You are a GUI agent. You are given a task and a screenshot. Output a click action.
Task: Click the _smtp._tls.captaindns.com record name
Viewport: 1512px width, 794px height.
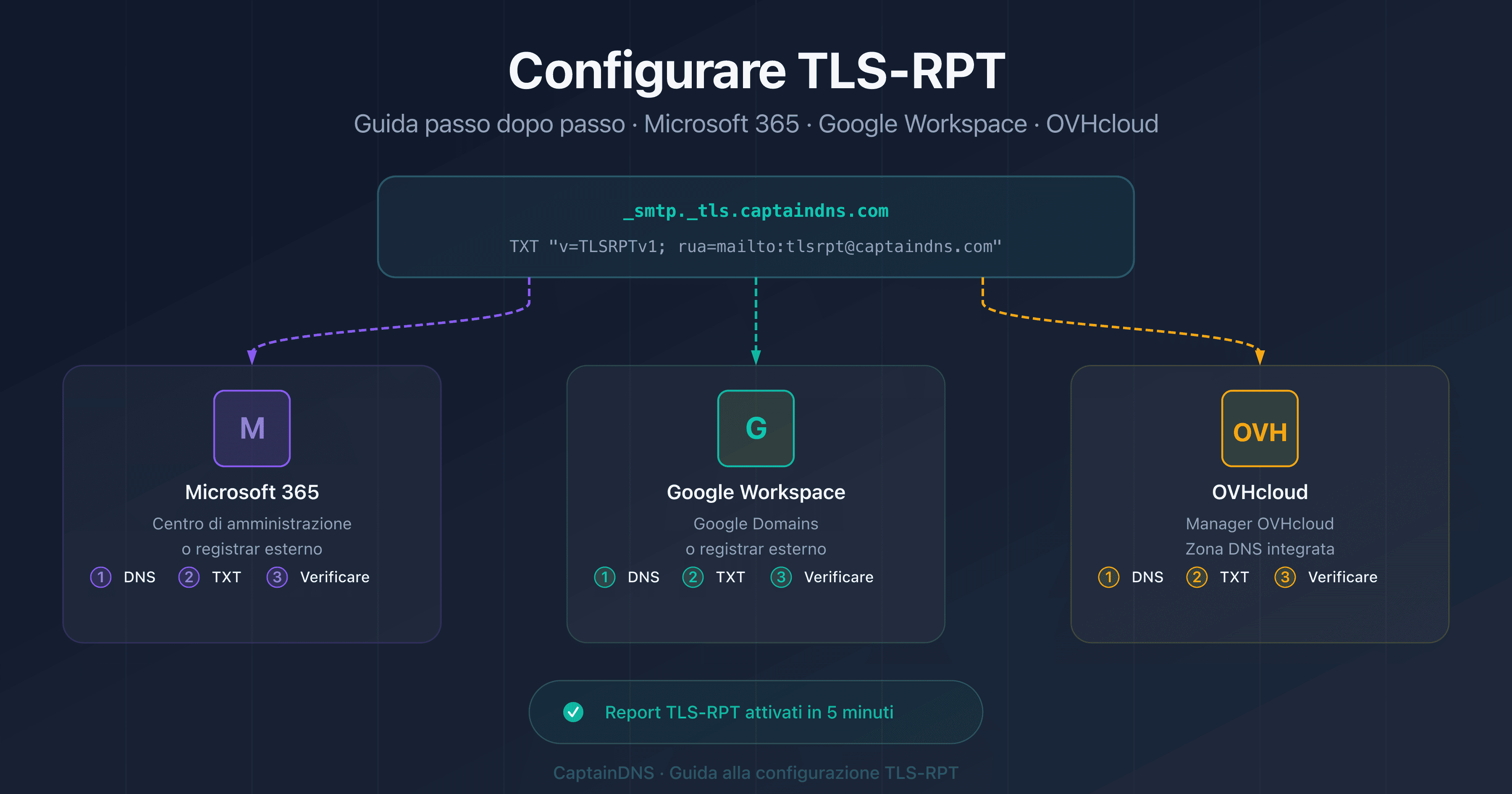(x=756, y=211)
